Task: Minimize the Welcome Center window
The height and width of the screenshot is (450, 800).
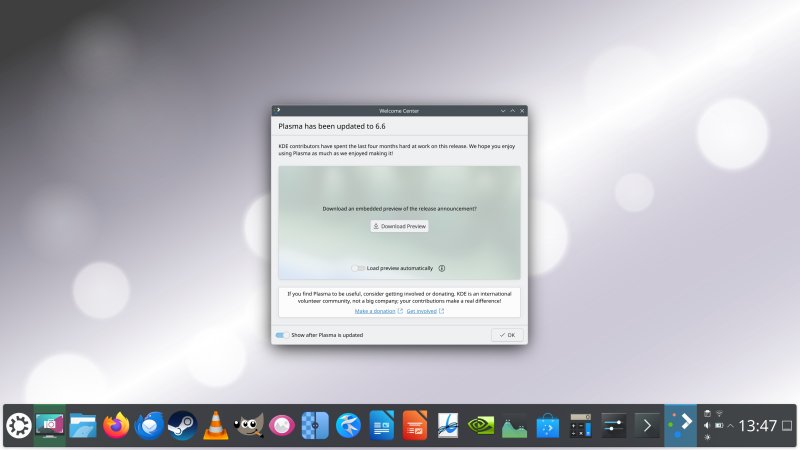Action: 503,111
